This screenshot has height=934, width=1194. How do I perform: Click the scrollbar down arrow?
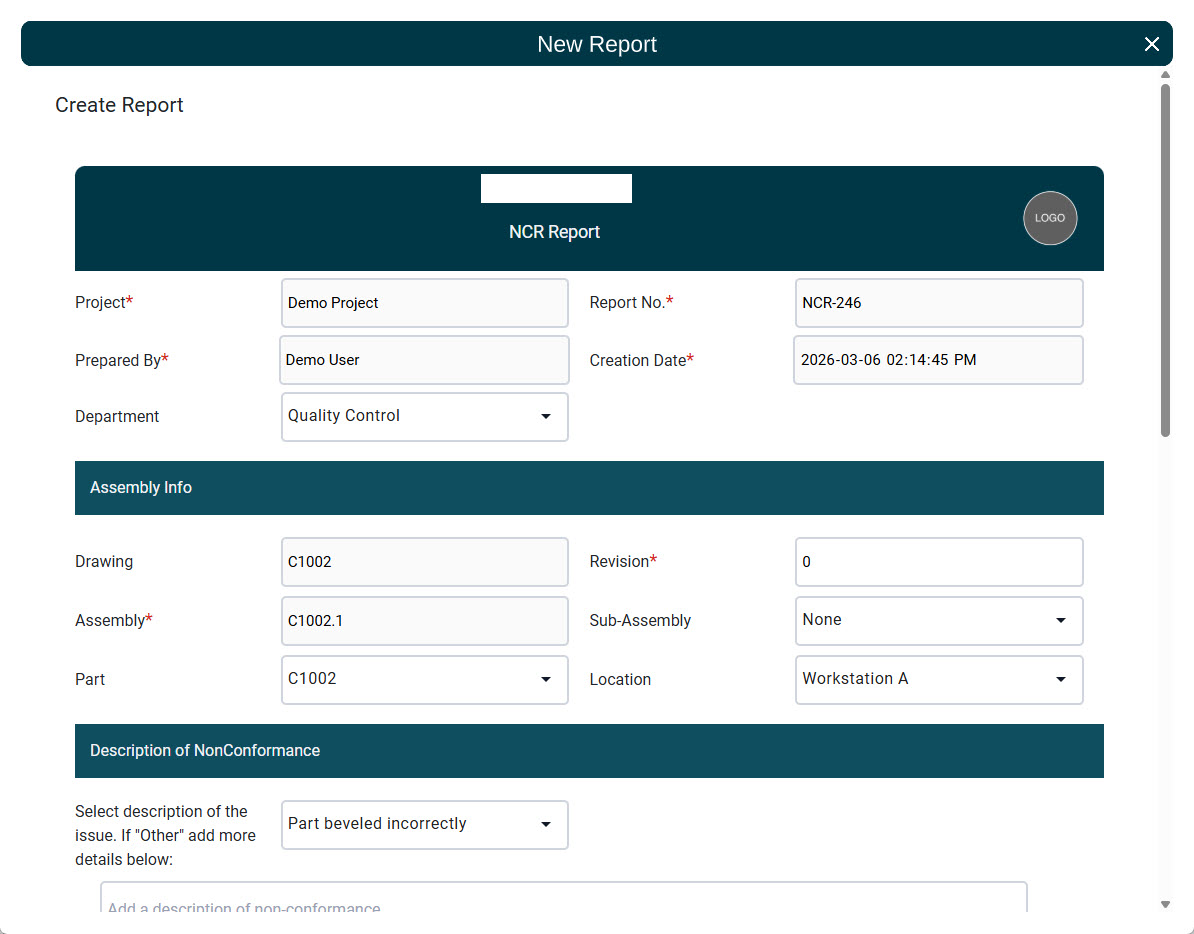1165,904
